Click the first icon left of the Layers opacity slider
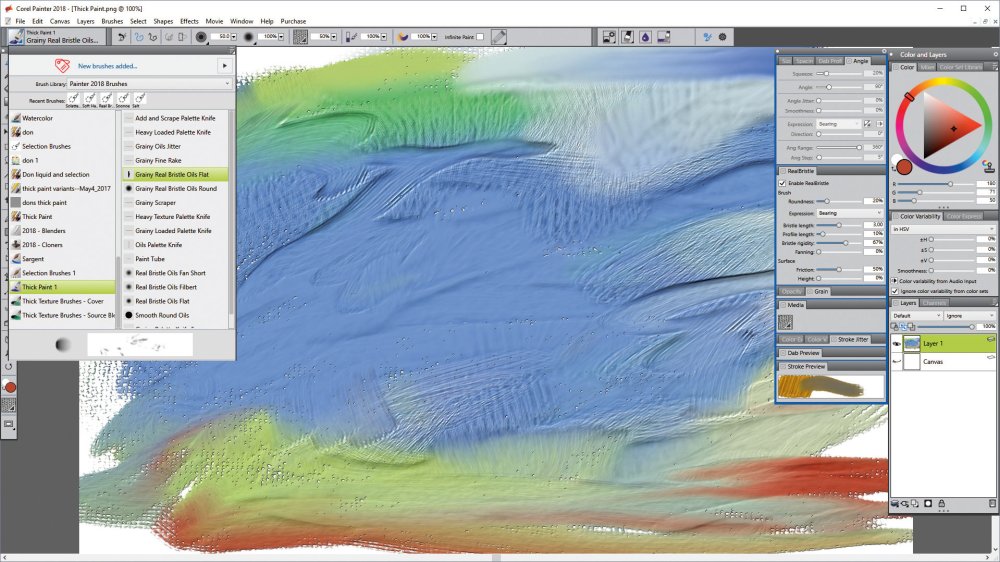The height and width of the screenshot is (562, 1000). point(894,327)
